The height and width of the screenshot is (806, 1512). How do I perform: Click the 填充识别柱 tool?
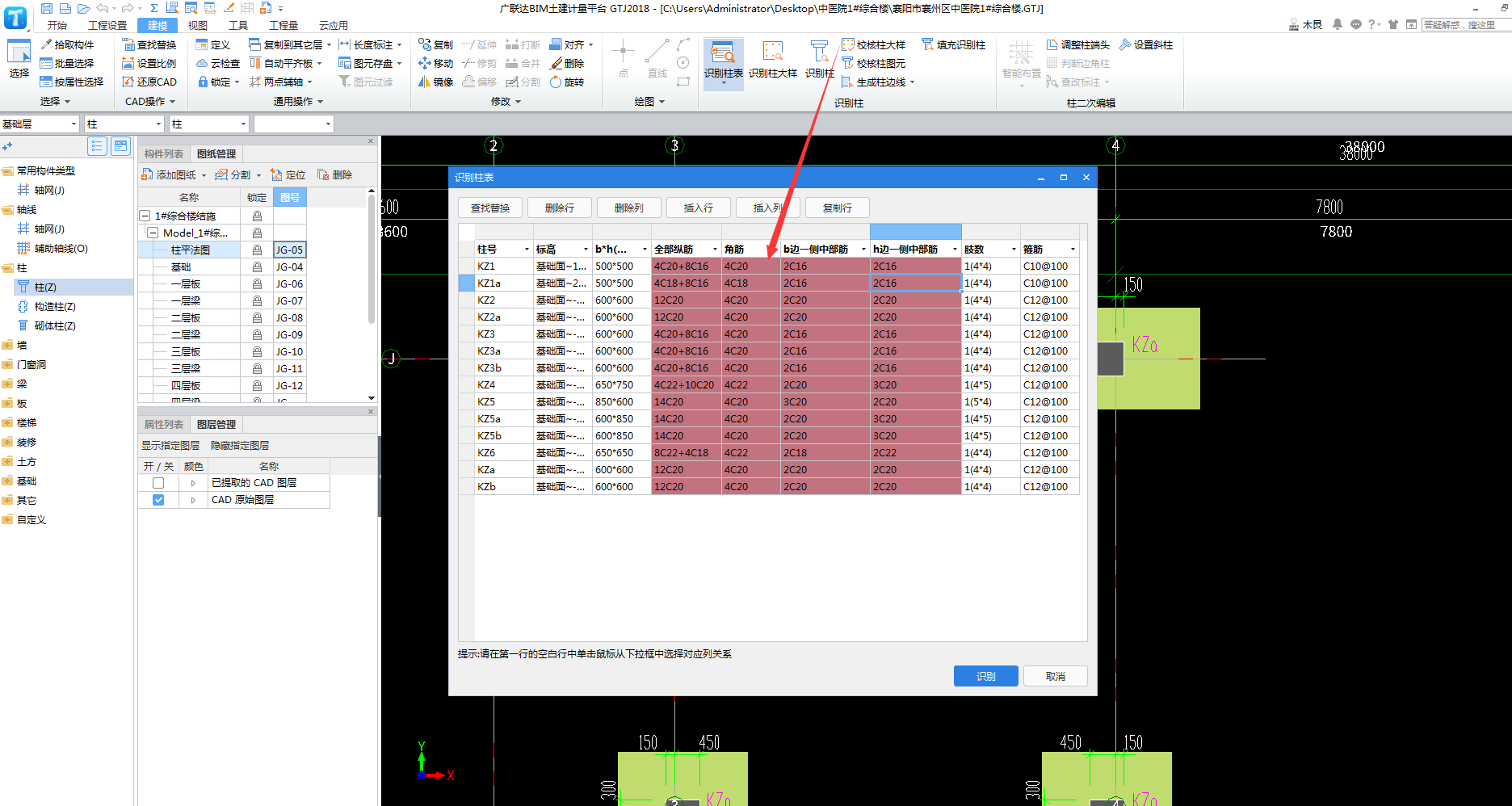click(x=954, y=45)
